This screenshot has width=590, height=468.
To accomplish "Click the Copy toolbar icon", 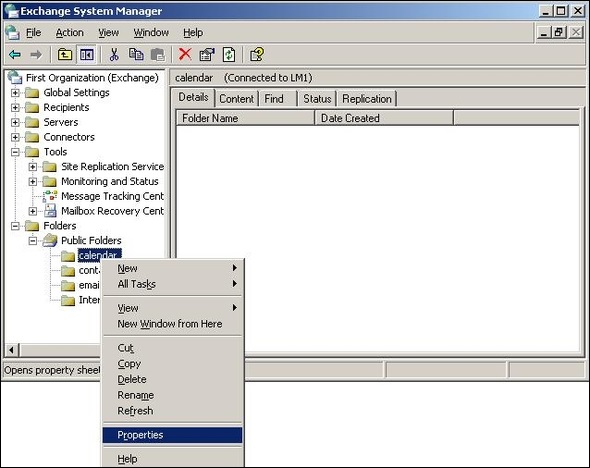I will coord(136,55).
